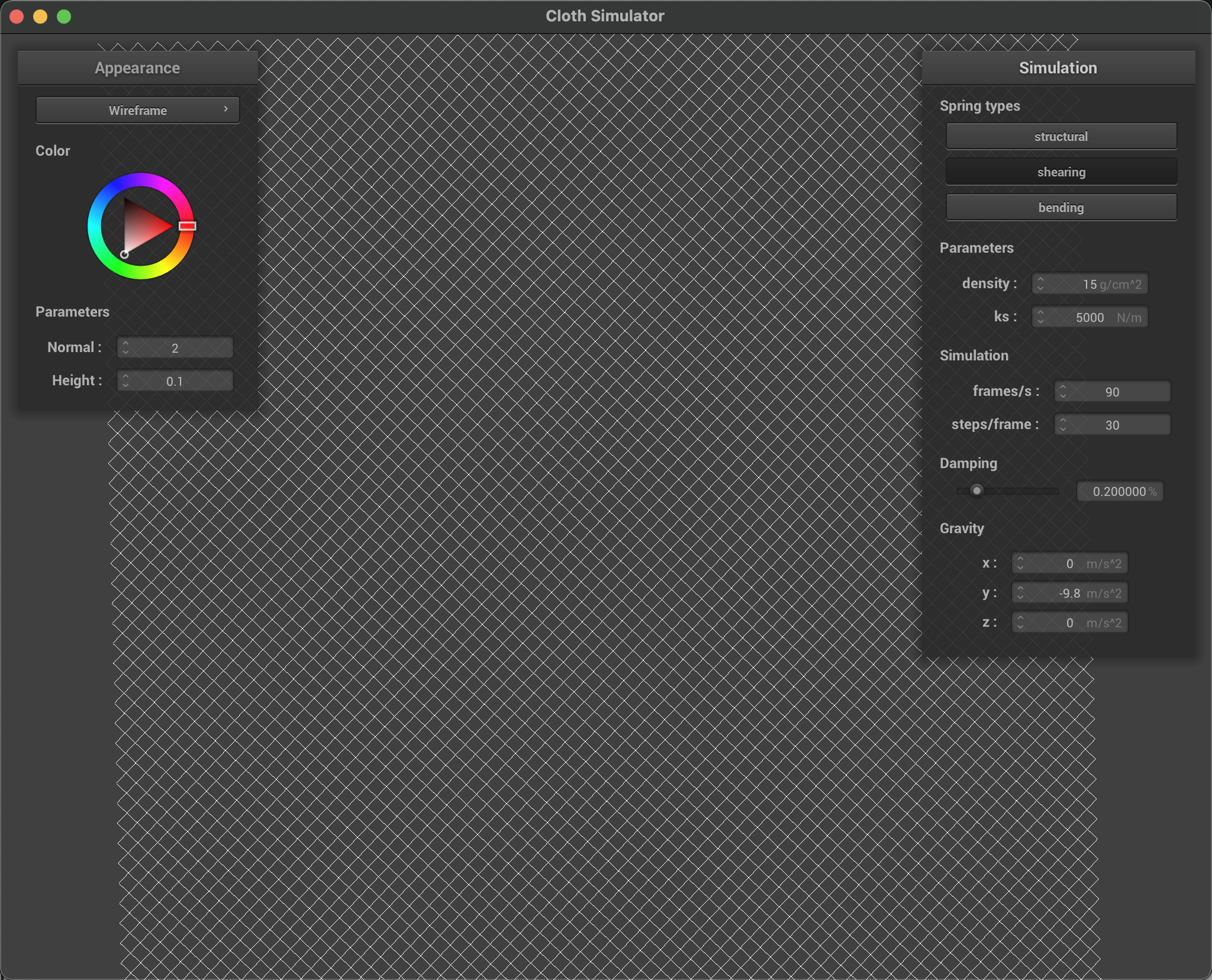This screenshot has height=980, width=1212.
Task: Click the density stepper arrows
Action: click(x=1040, y=283)
